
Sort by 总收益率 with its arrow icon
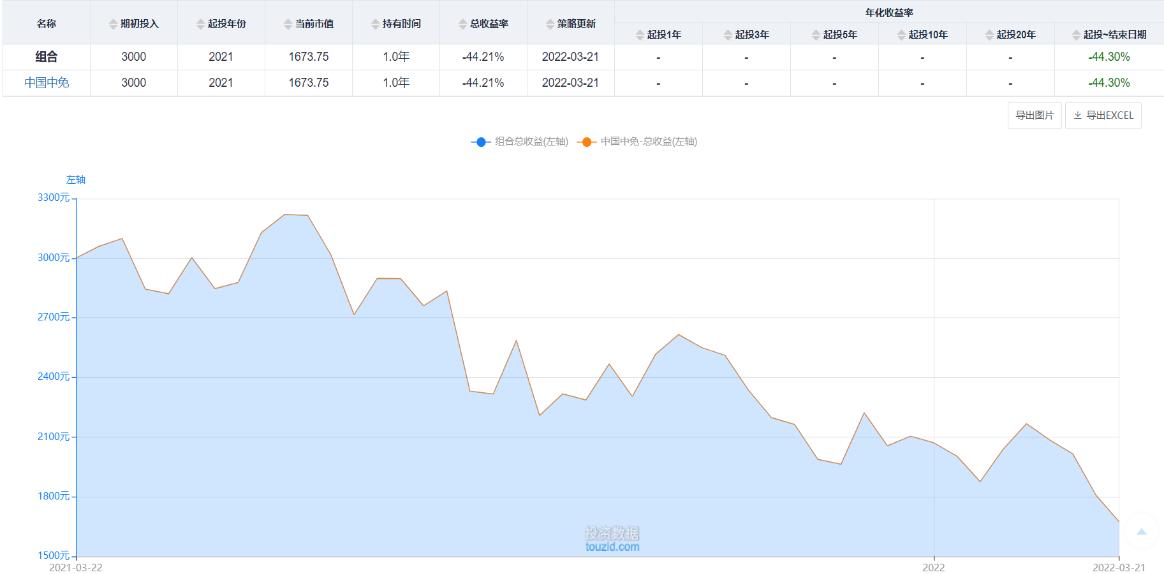tap(463, 24)
